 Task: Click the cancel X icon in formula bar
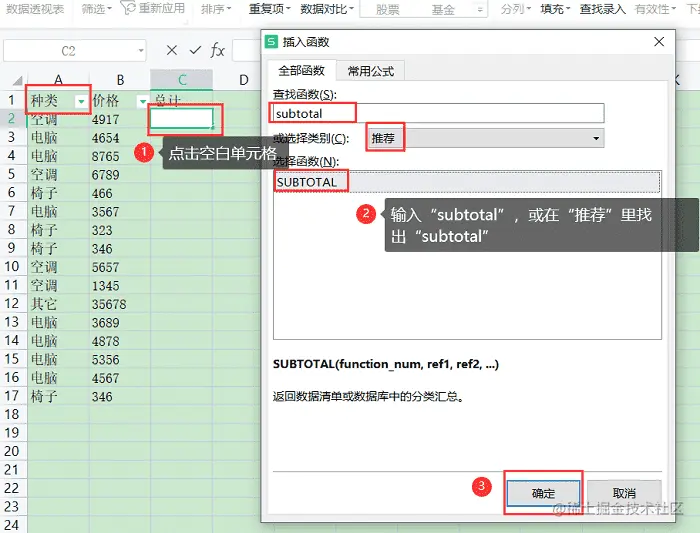[172, 50]
